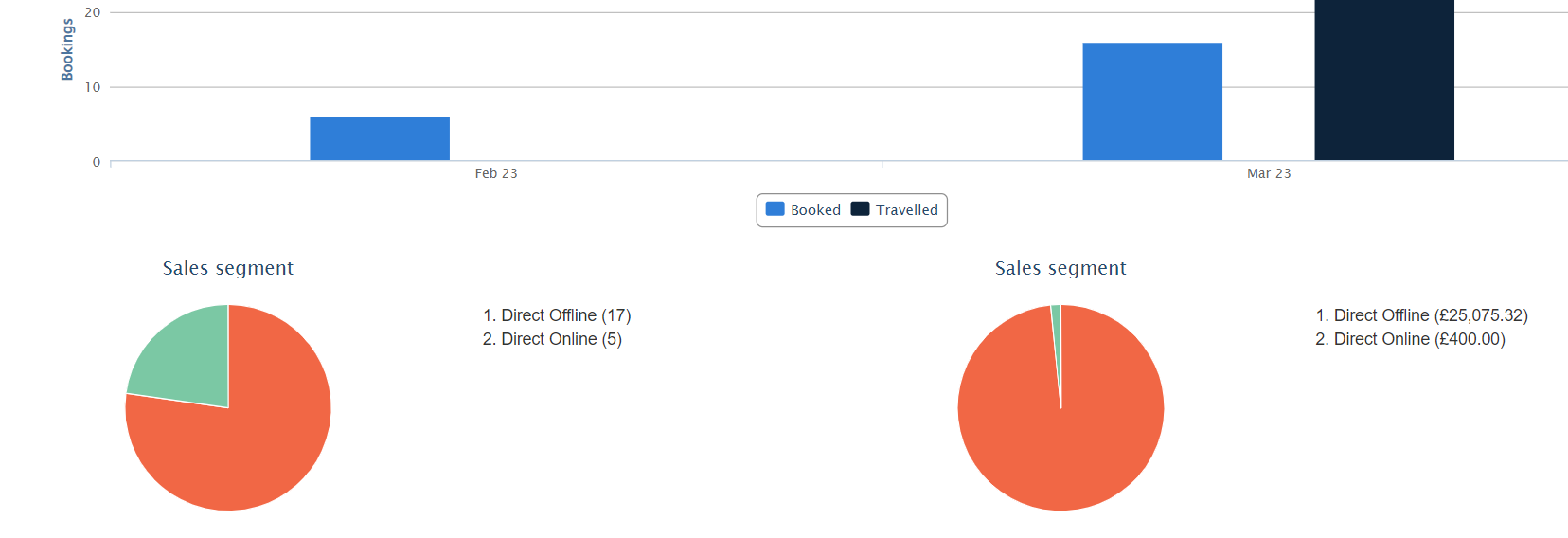Click the left Sales segment chart title
The width and height of the screenshot is (1568, 538).
pyautogui.click(x=228, y=268)
